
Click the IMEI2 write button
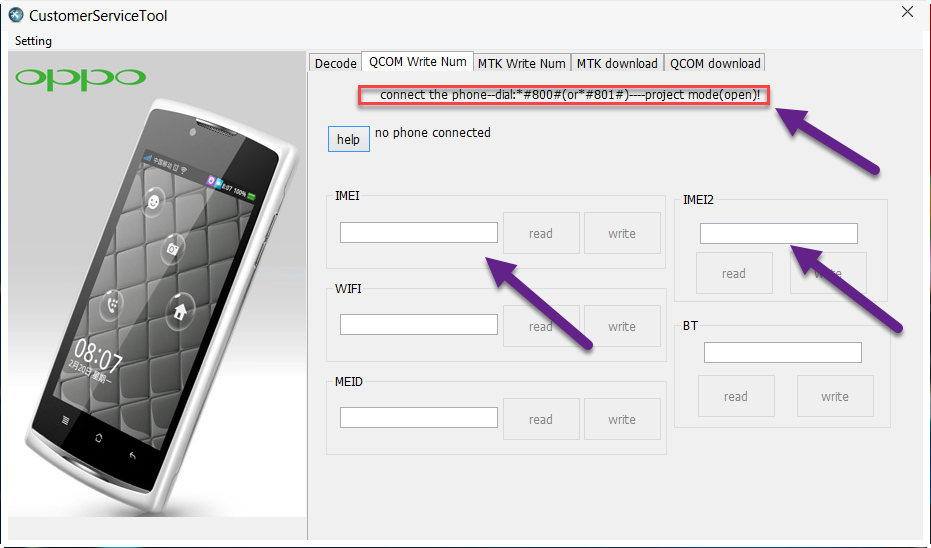pyautogui.click(x=828, y=273)
